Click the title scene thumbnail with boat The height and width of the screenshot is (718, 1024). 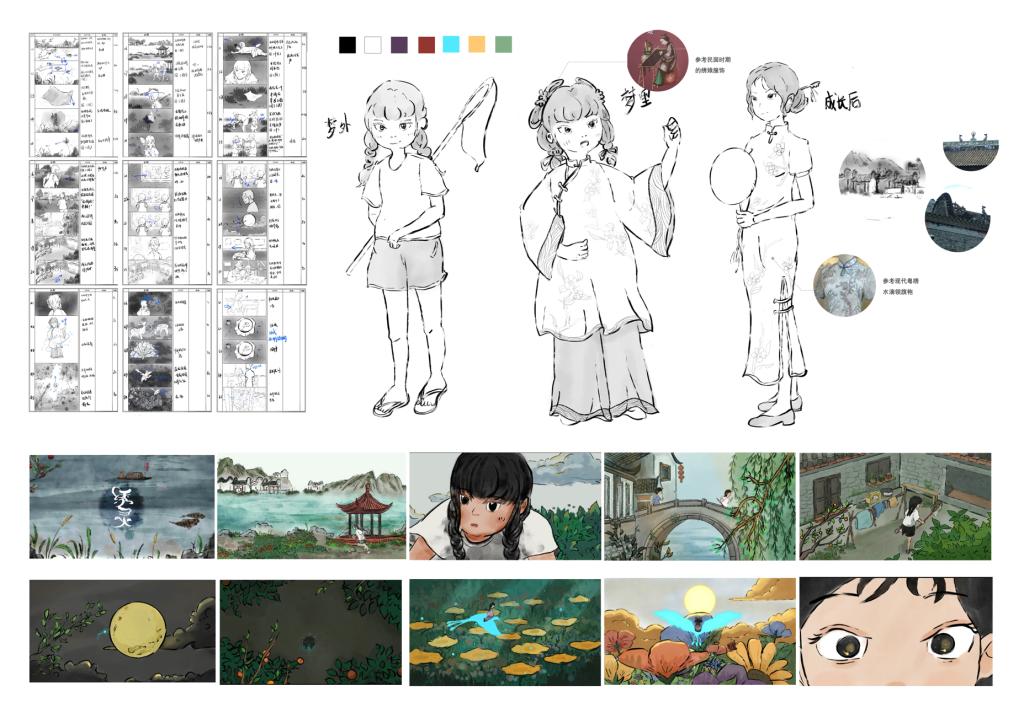click(122, 506)
